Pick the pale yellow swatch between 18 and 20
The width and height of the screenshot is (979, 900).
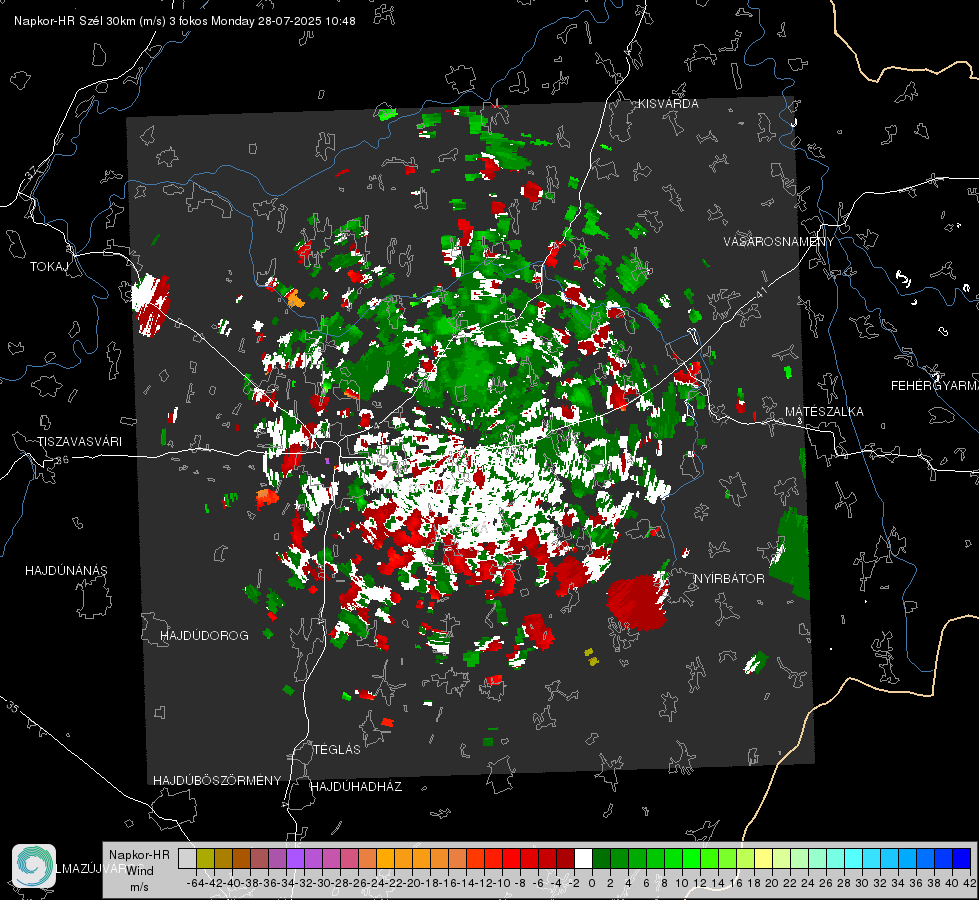click(763, 858)
